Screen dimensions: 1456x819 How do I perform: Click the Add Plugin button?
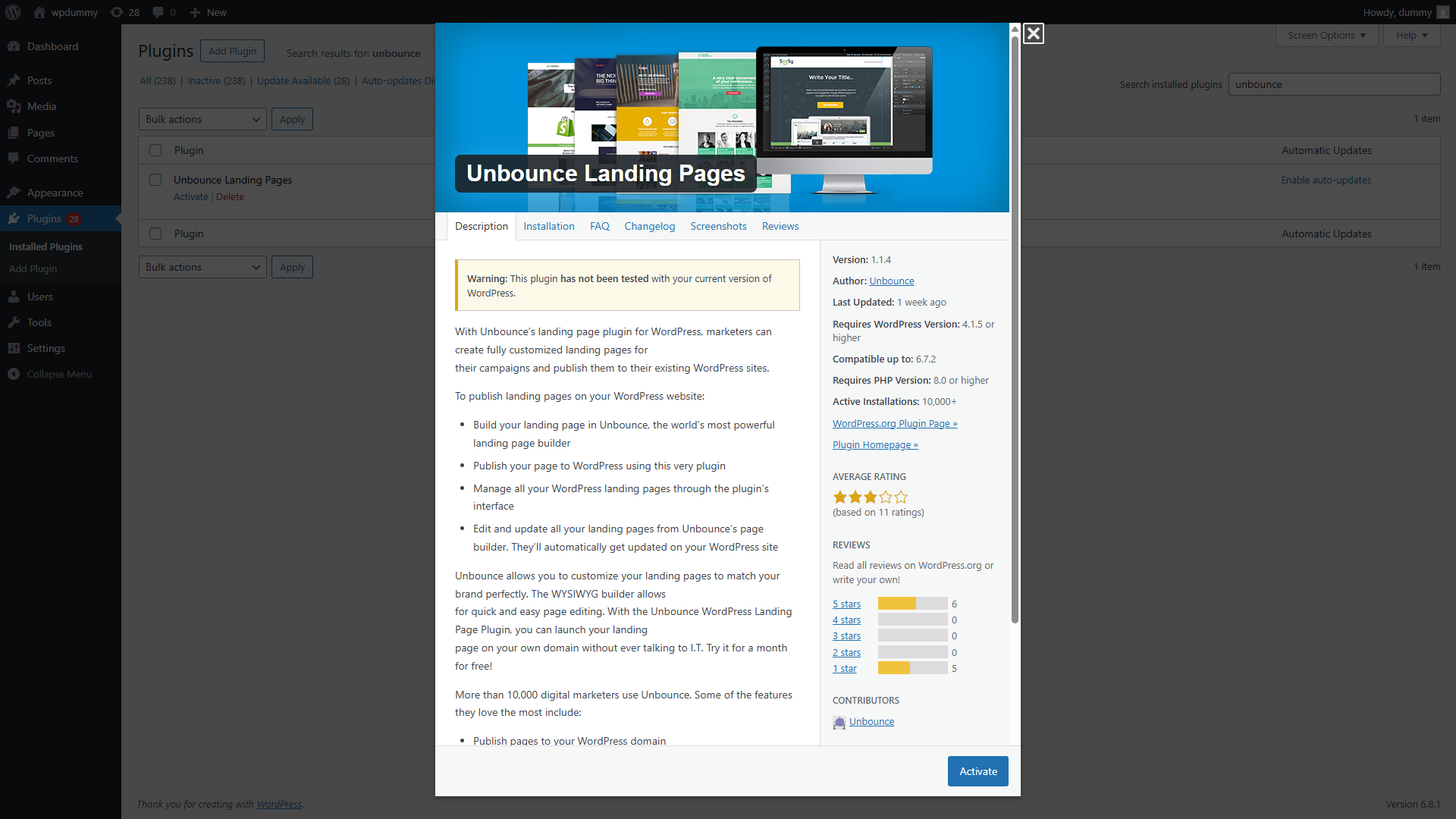[232, 51]
